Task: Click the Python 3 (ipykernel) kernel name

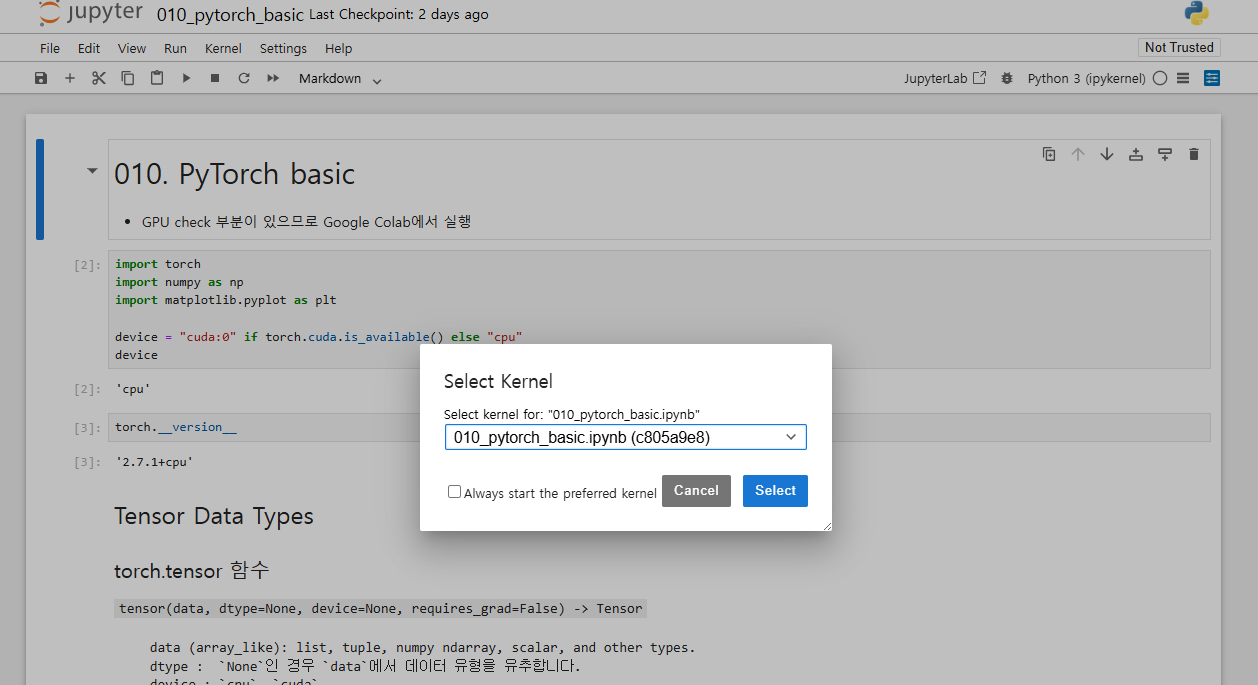Action: click(1087, 78)
